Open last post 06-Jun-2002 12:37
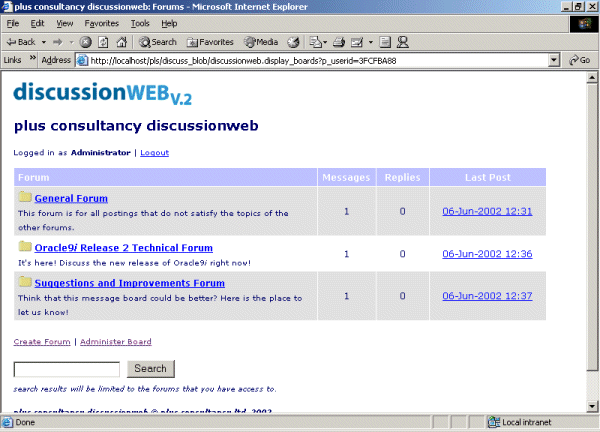Screen dimensions: 600x432 pyautogui.click(x=487, y=296)
